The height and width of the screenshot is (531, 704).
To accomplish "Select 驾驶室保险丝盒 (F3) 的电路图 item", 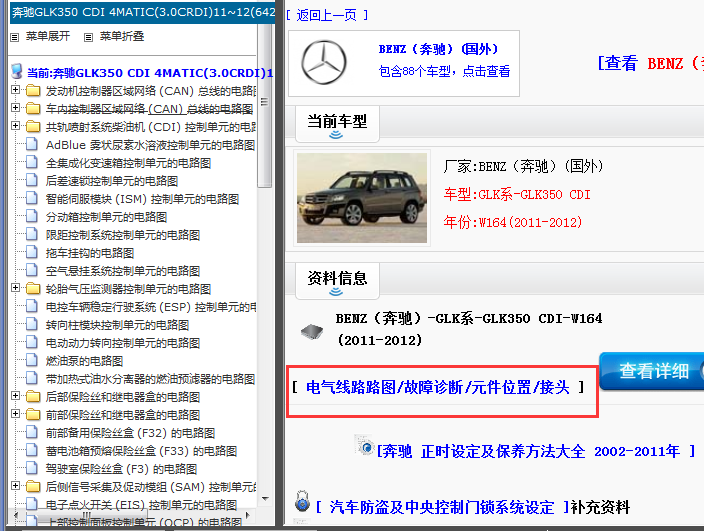I will [x=121, y=469].
